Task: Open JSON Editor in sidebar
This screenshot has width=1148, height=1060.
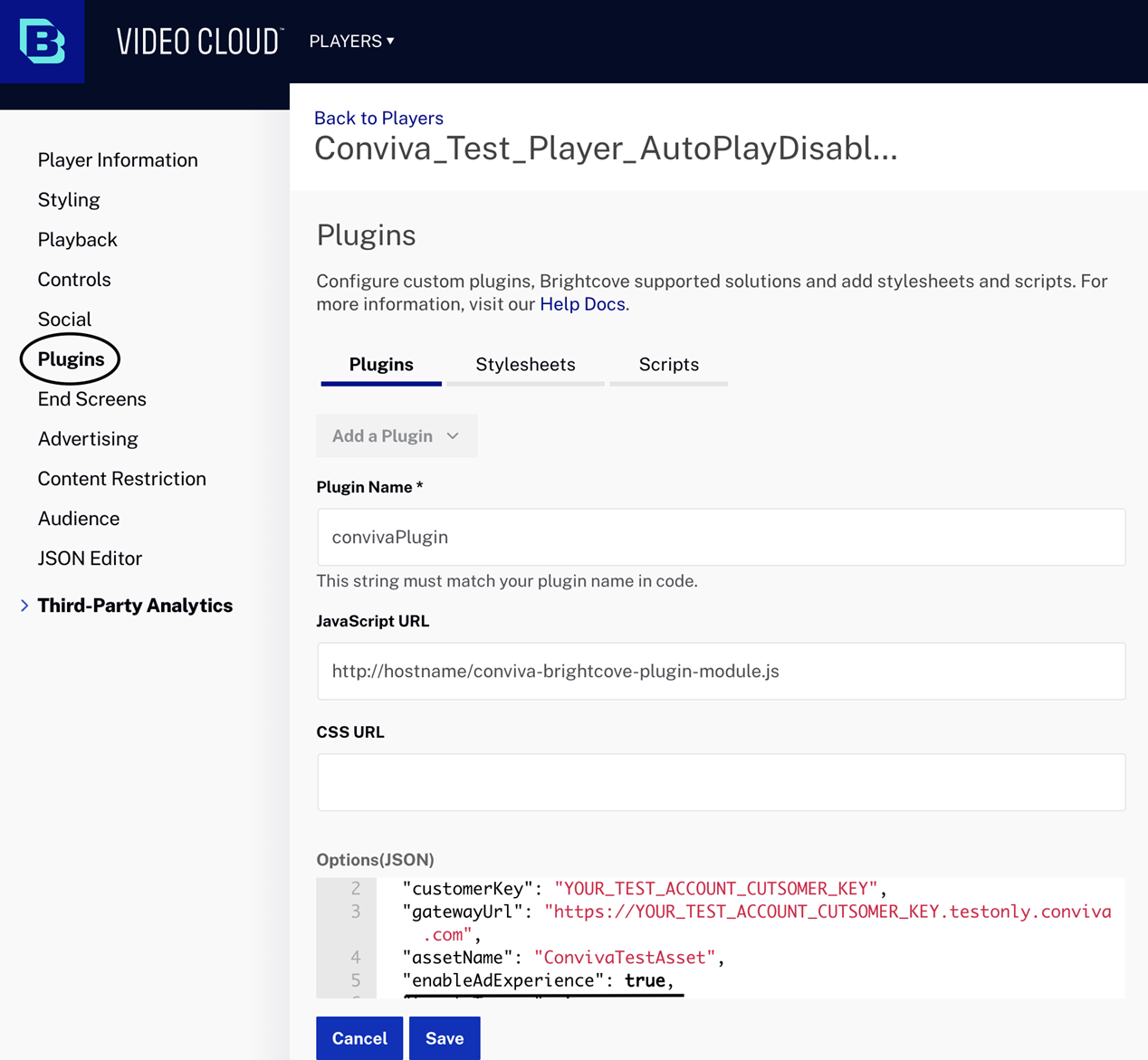Action: pyautogui.click(x=90, y=559)
